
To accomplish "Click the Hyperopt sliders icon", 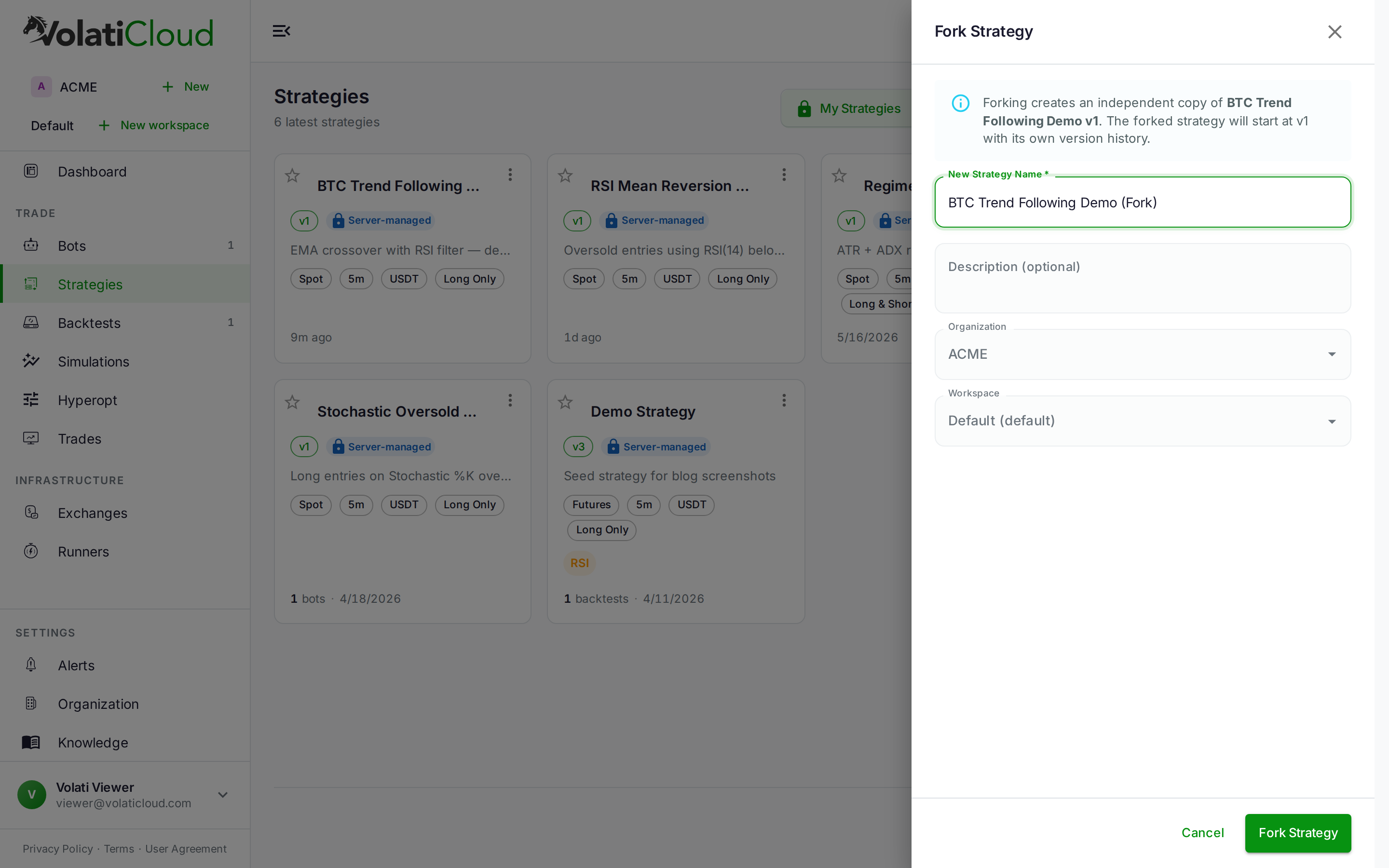I will (x=31, y=400).
